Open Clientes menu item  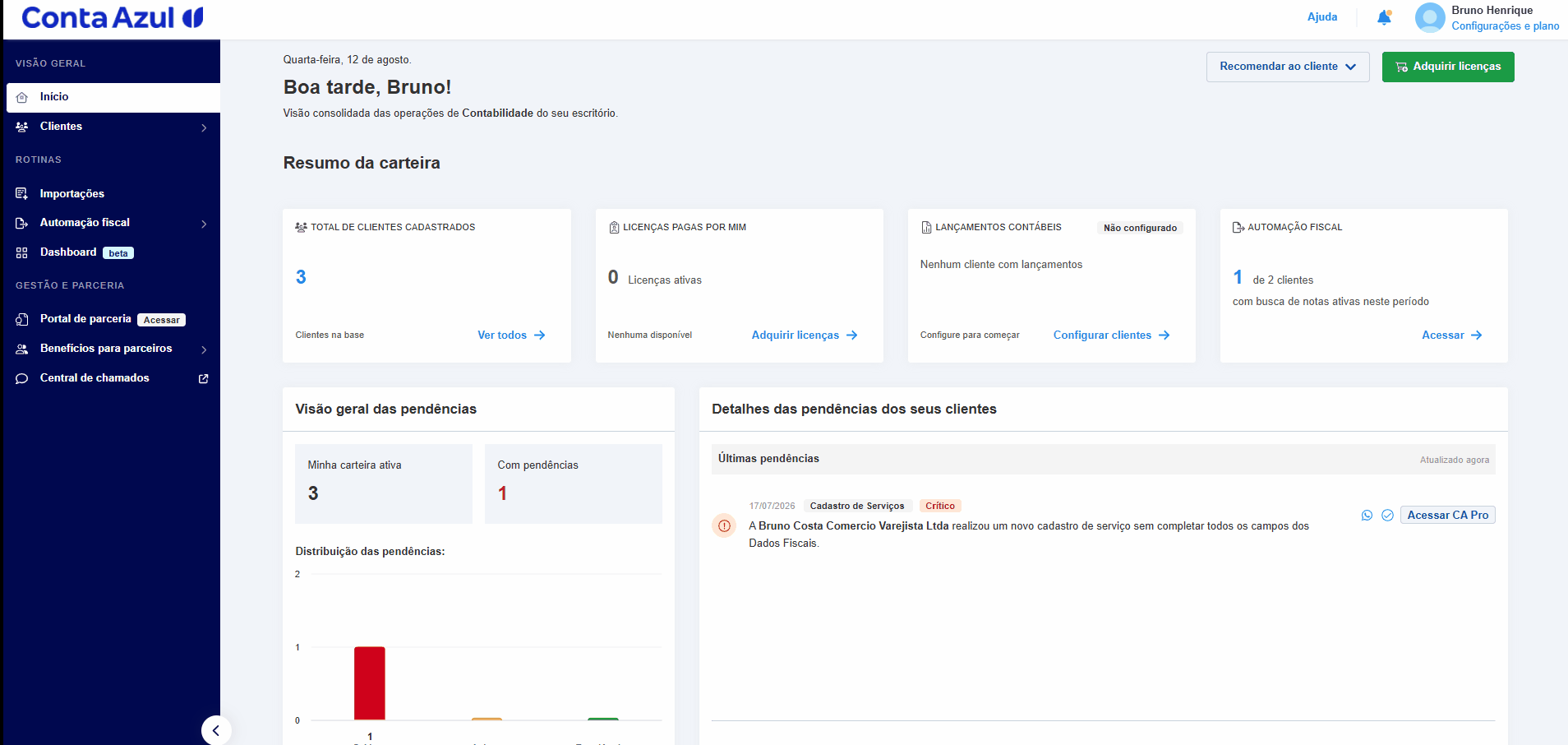coord(113,127)
